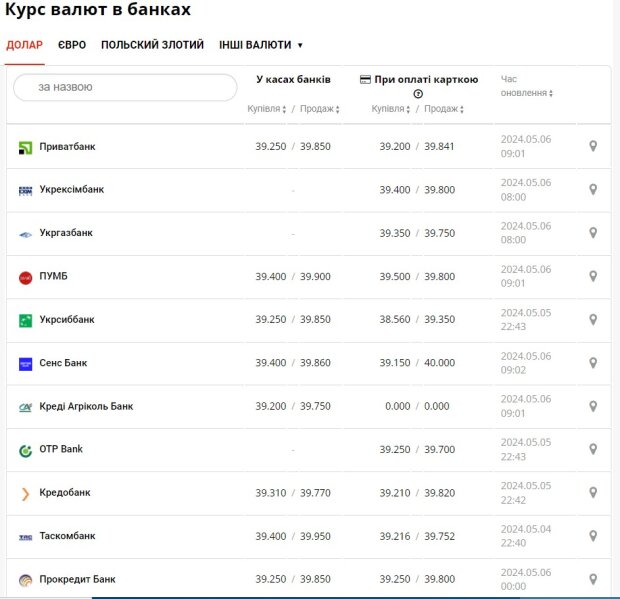Open map location for ПУМБ
The image size is (620, 599).
click(593, 277)
